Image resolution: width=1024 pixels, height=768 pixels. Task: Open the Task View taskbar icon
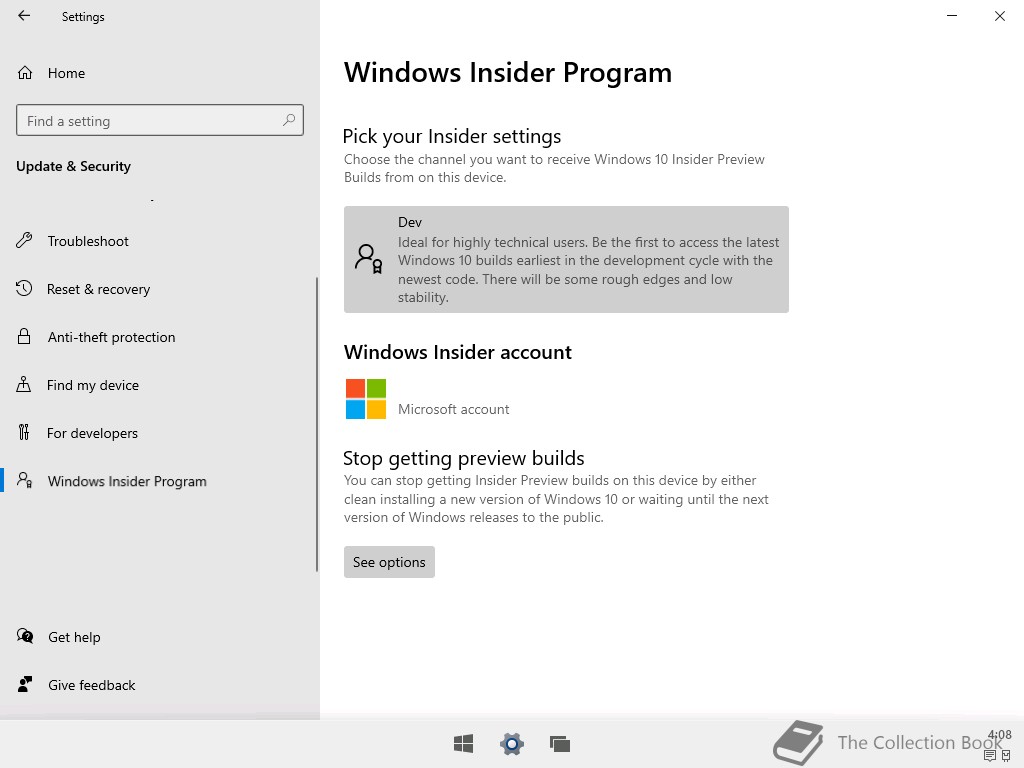pos(560,744)
